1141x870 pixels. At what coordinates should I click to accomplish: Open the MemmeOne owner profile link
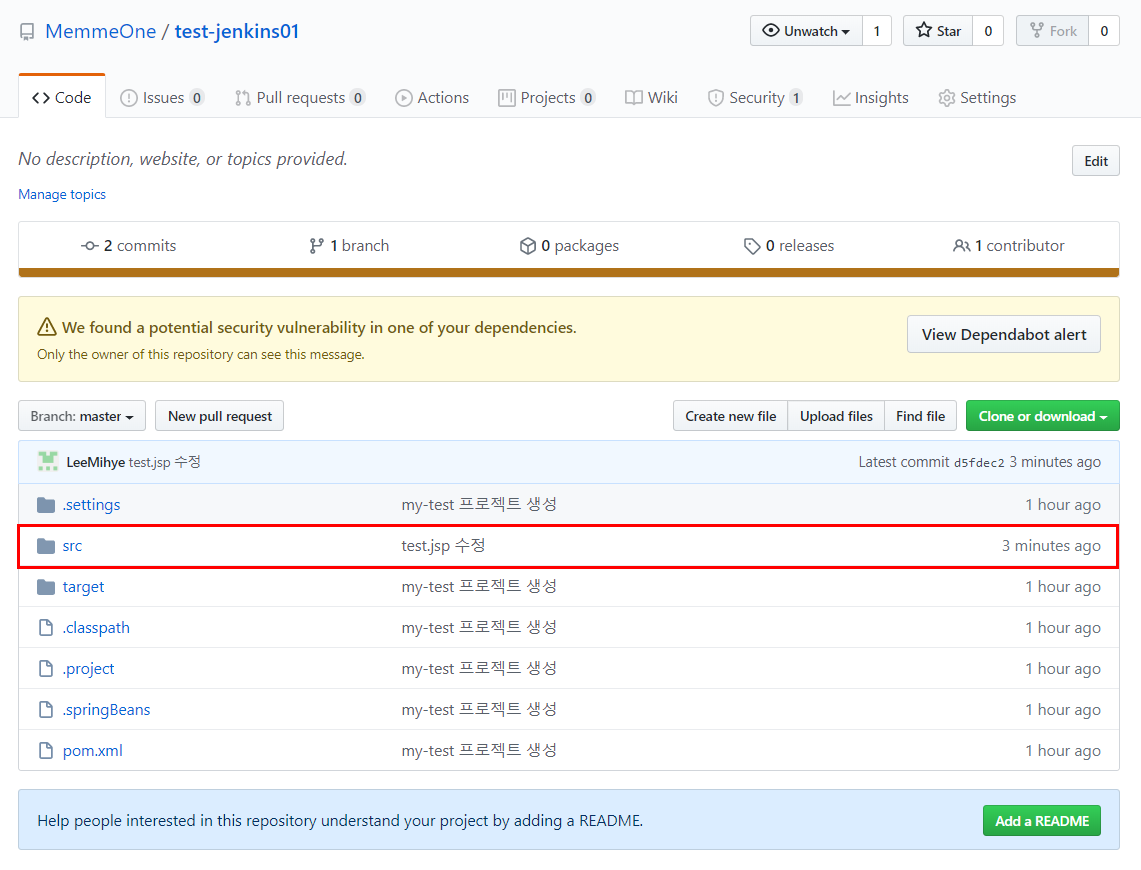click(x=100, y=31)
